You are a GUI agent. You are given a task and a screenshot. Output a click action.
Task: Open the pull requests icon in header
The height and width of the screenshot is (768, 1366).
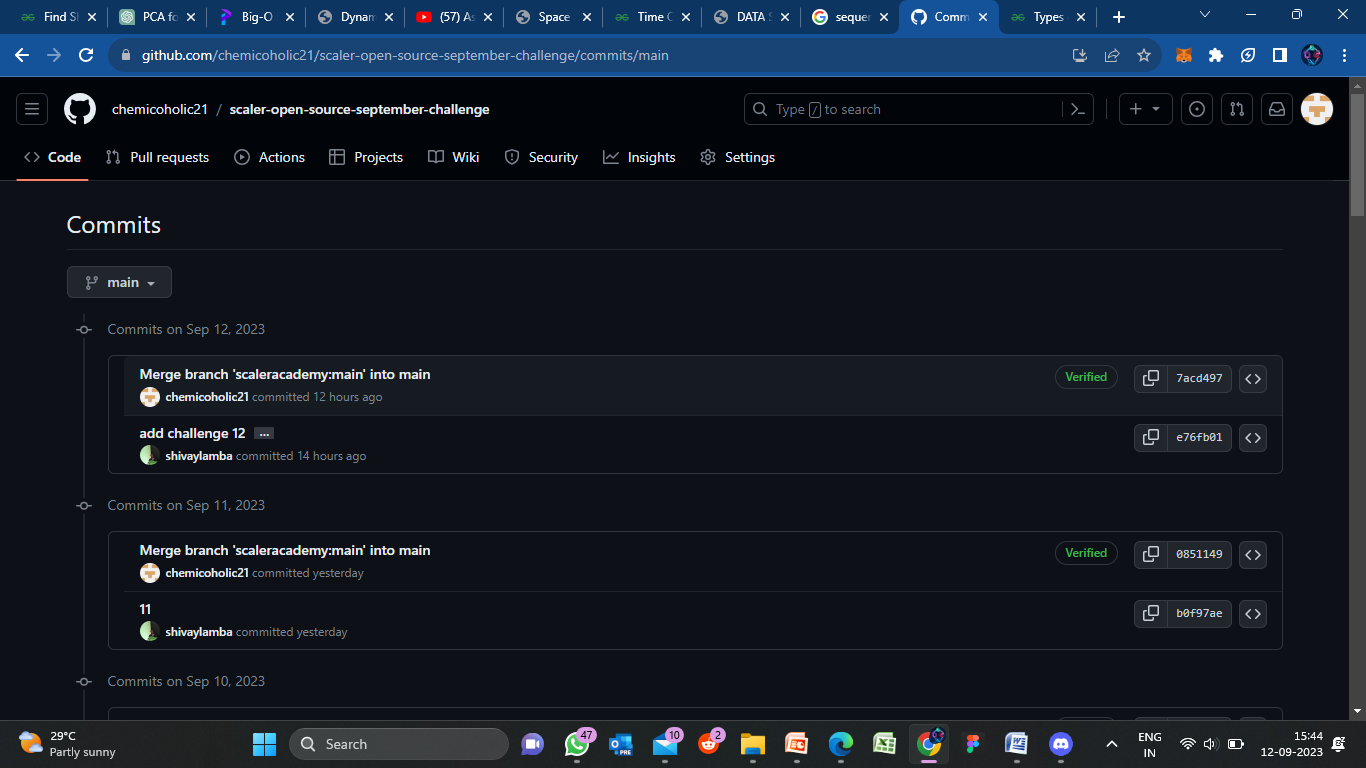tap(1237, 109)
